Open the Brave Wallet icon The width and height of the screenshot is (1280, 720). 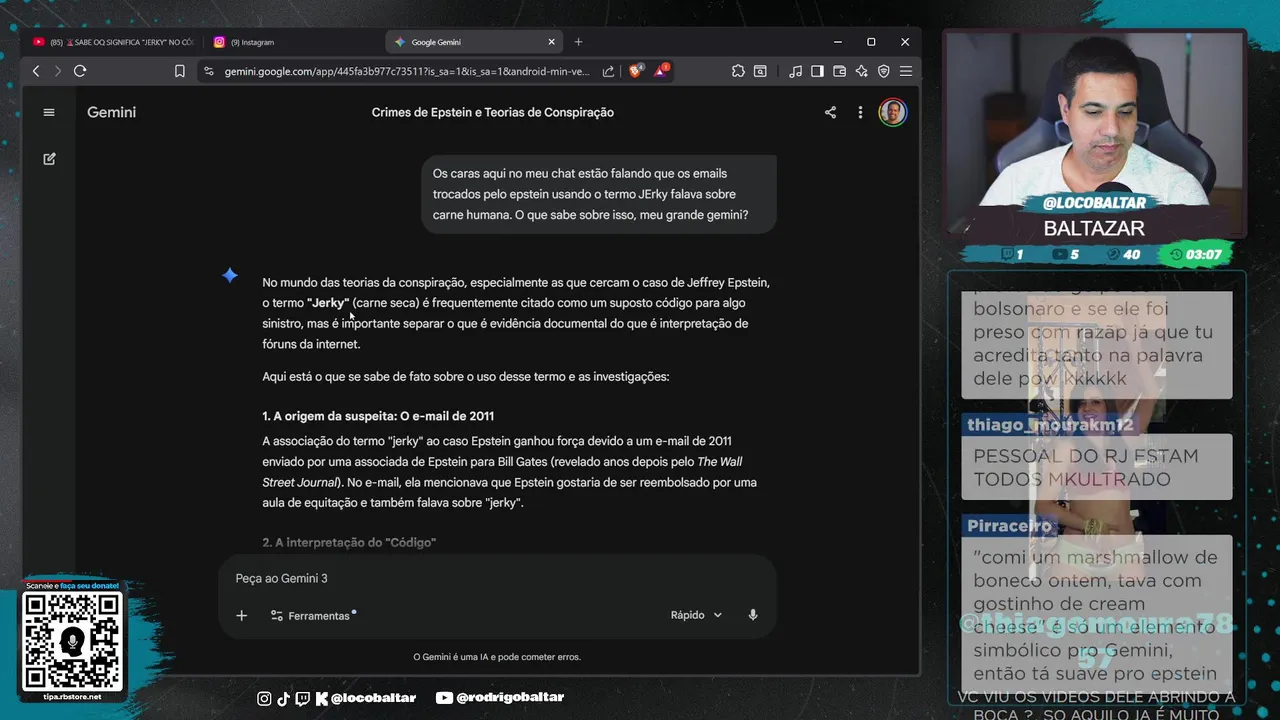839,71
